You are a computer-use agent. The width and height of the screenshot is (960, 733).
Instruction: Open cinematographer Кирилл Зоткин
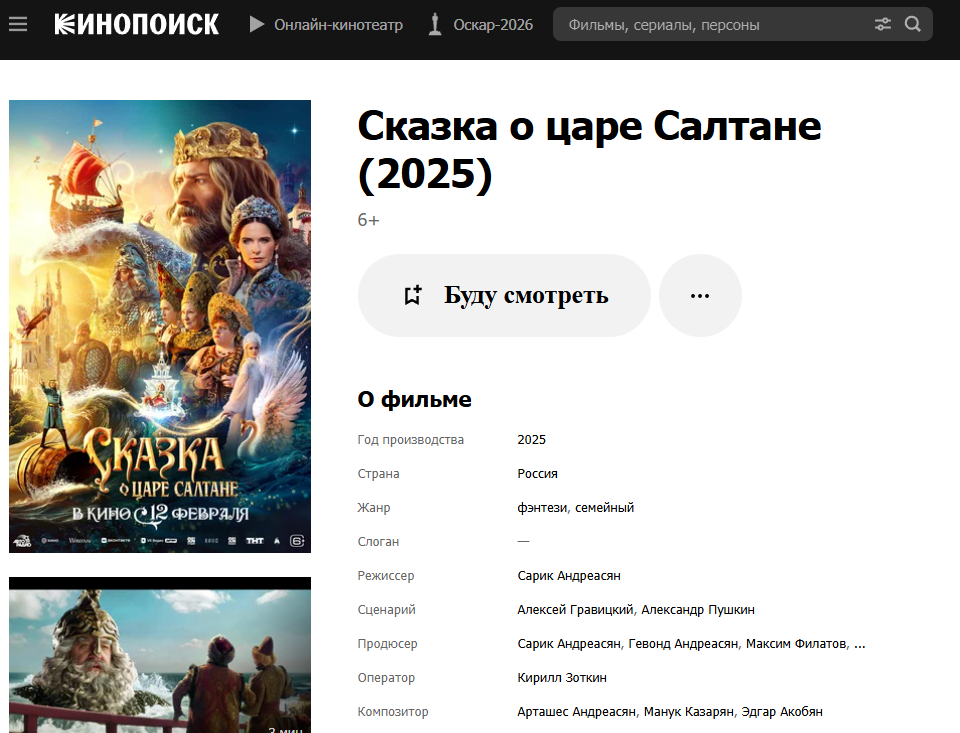coord(562,678)
